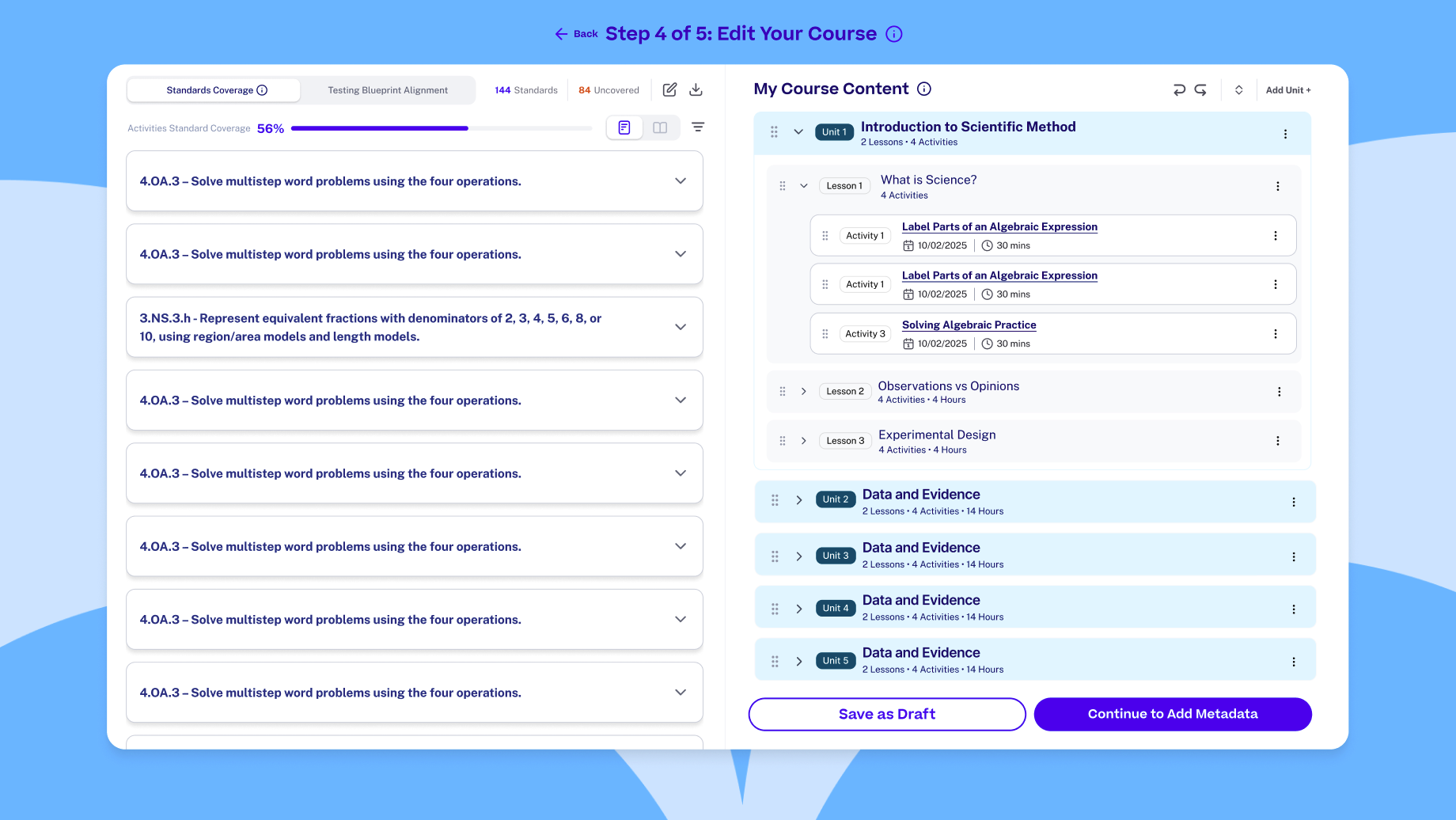
Task: Open Solving Algebraic Practice activity link
Action: 969,325
